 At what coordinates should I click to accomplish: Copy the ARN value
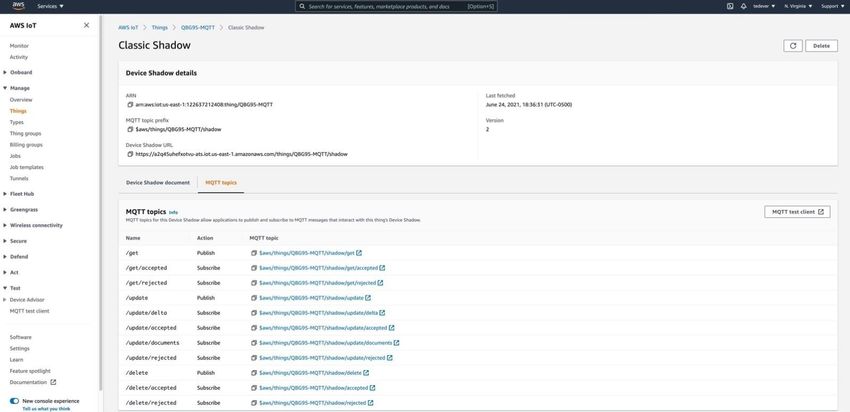[130, 105]
